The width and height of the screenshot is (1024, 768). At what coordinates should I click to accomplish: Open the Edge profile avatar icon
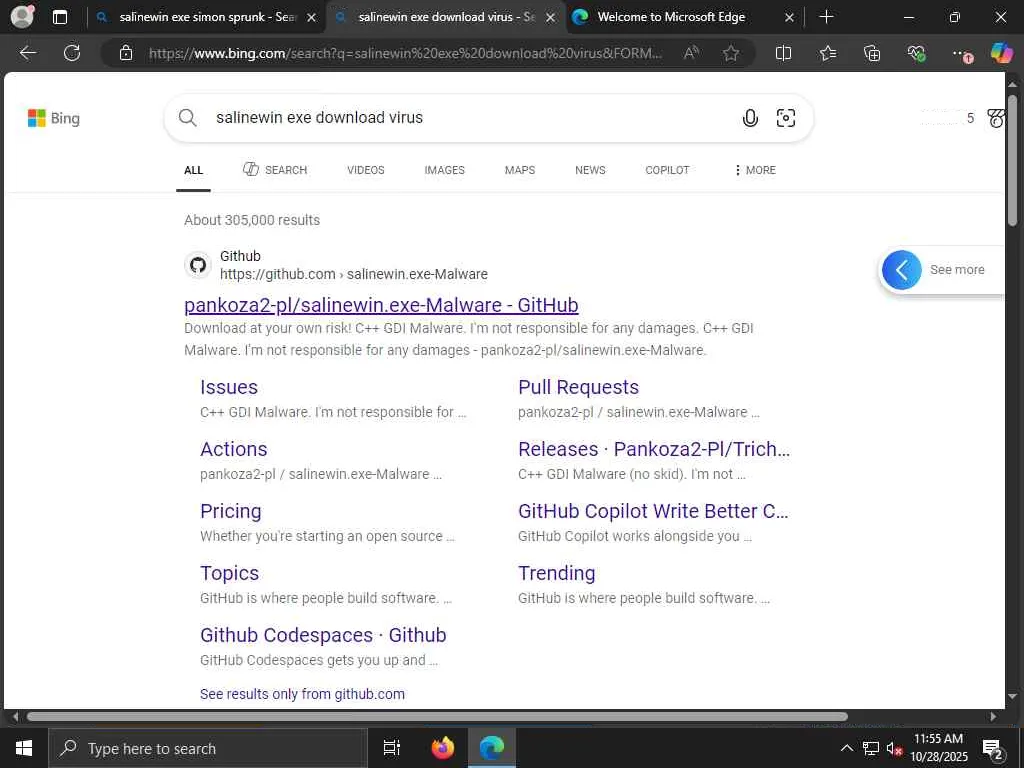tap(22, 17)
